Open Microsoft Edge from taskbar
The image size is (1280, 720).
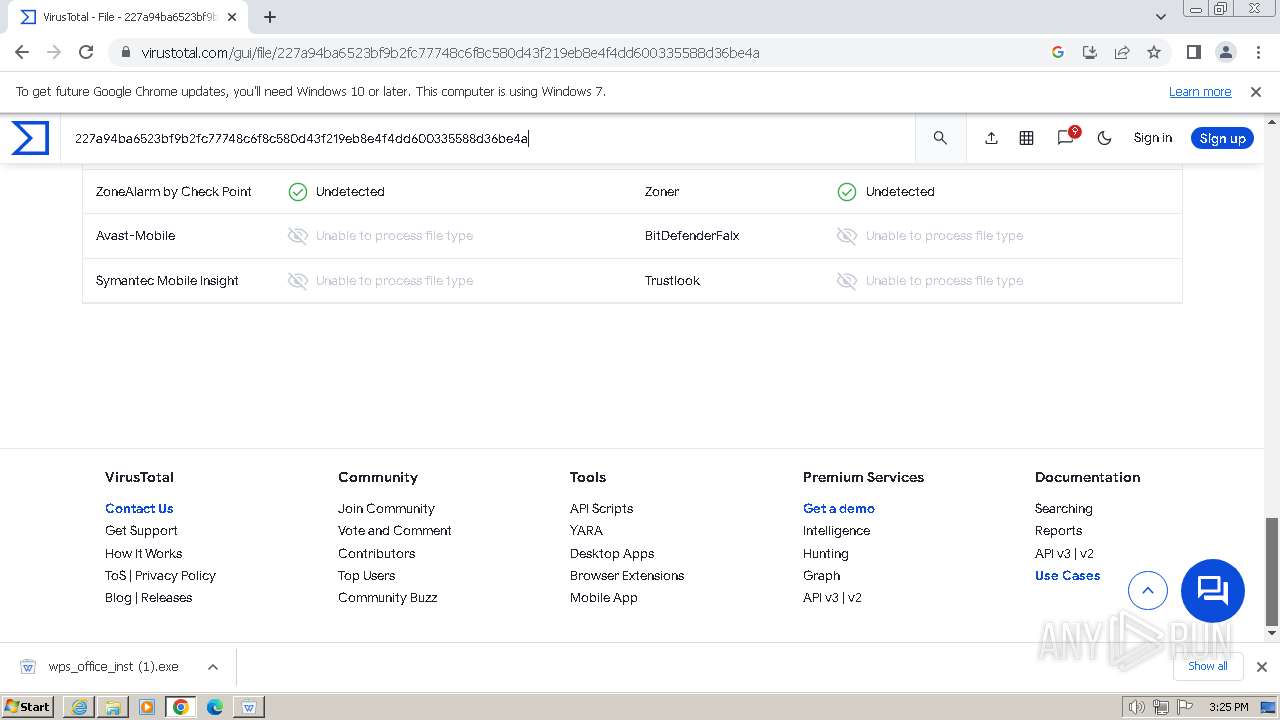[x=215, y=707]
